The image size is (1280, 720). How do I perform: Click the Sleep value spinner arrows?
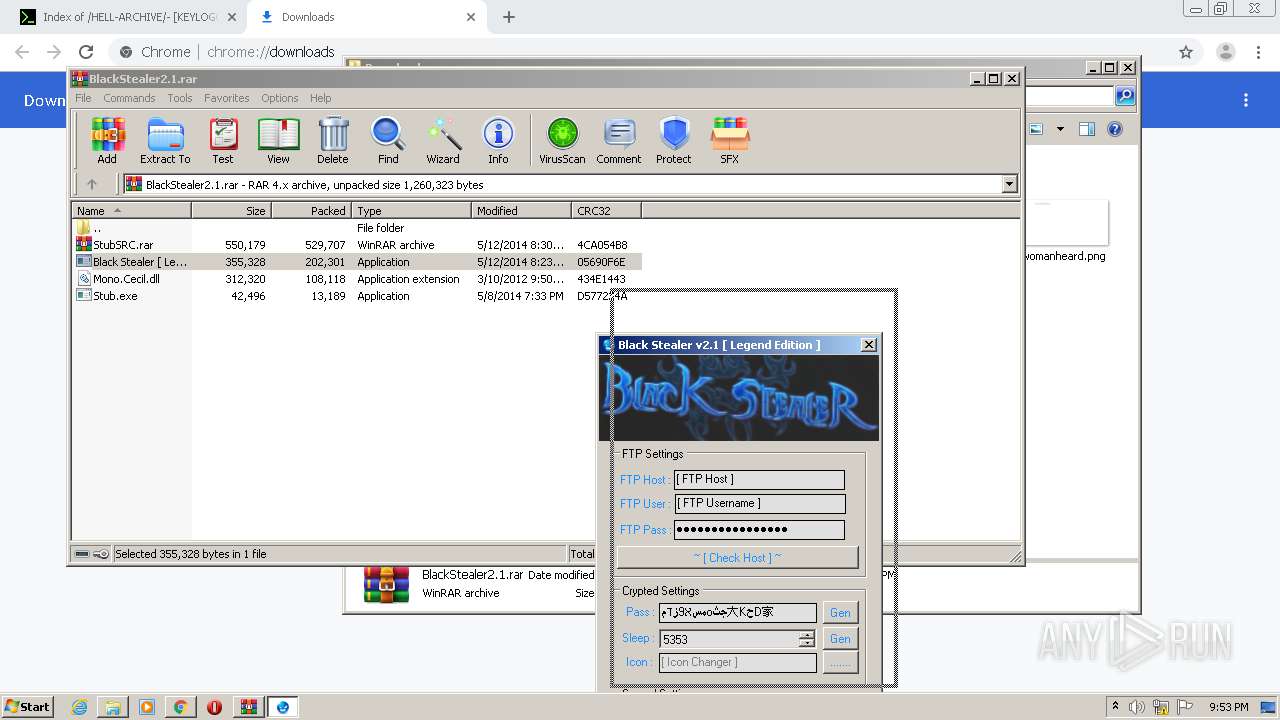coord(806,639)
